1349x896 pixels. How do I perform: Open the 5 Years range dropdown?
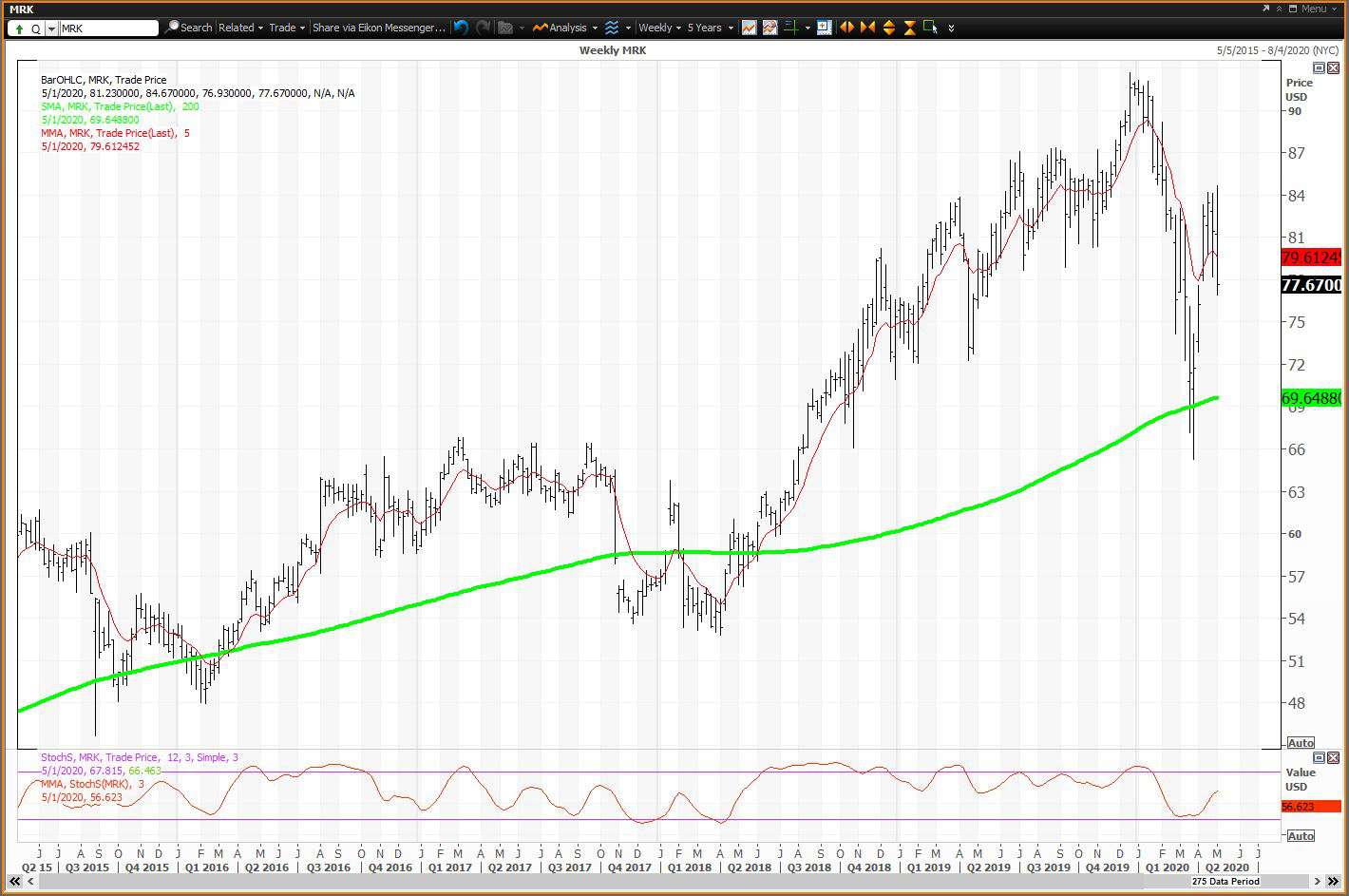[711, 28]
